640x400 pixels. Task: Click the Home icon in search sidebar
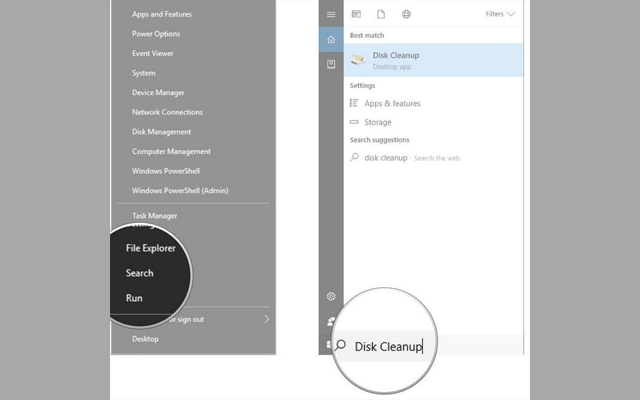(x=331, y=40)
